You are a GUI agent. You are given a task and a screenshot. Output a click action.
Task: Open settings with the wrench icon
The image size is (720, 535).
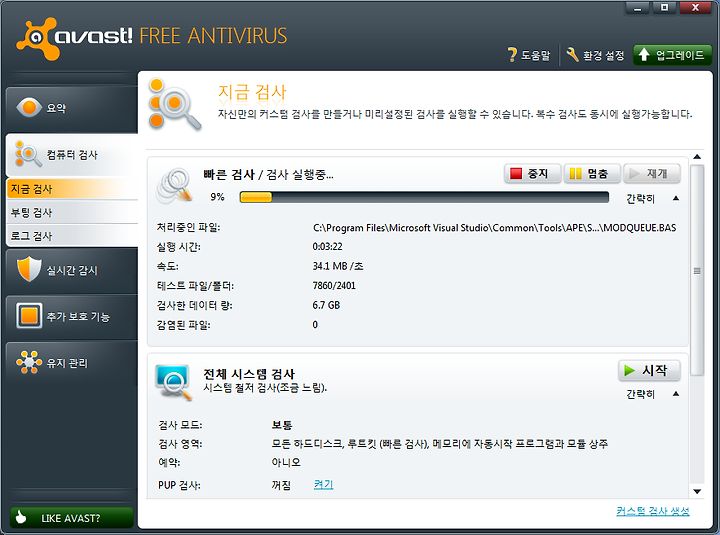pyautogui.click(x=572, y=55)
